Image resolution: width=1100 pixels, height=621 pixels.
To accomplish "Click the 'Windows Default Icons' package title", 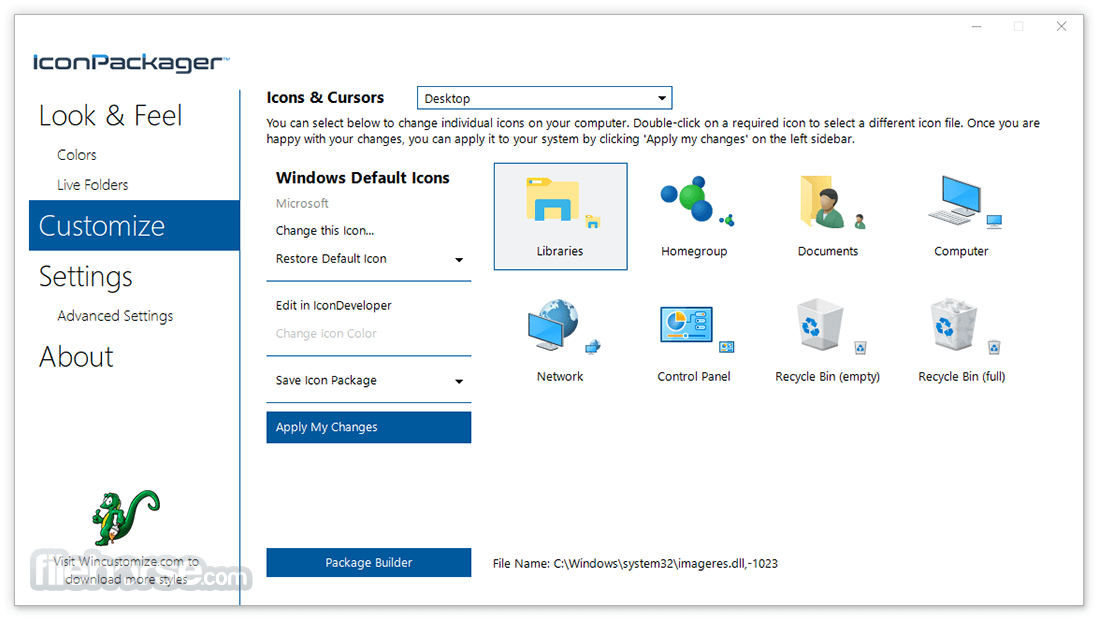I will pyautogui.click(x=363, y=178).
